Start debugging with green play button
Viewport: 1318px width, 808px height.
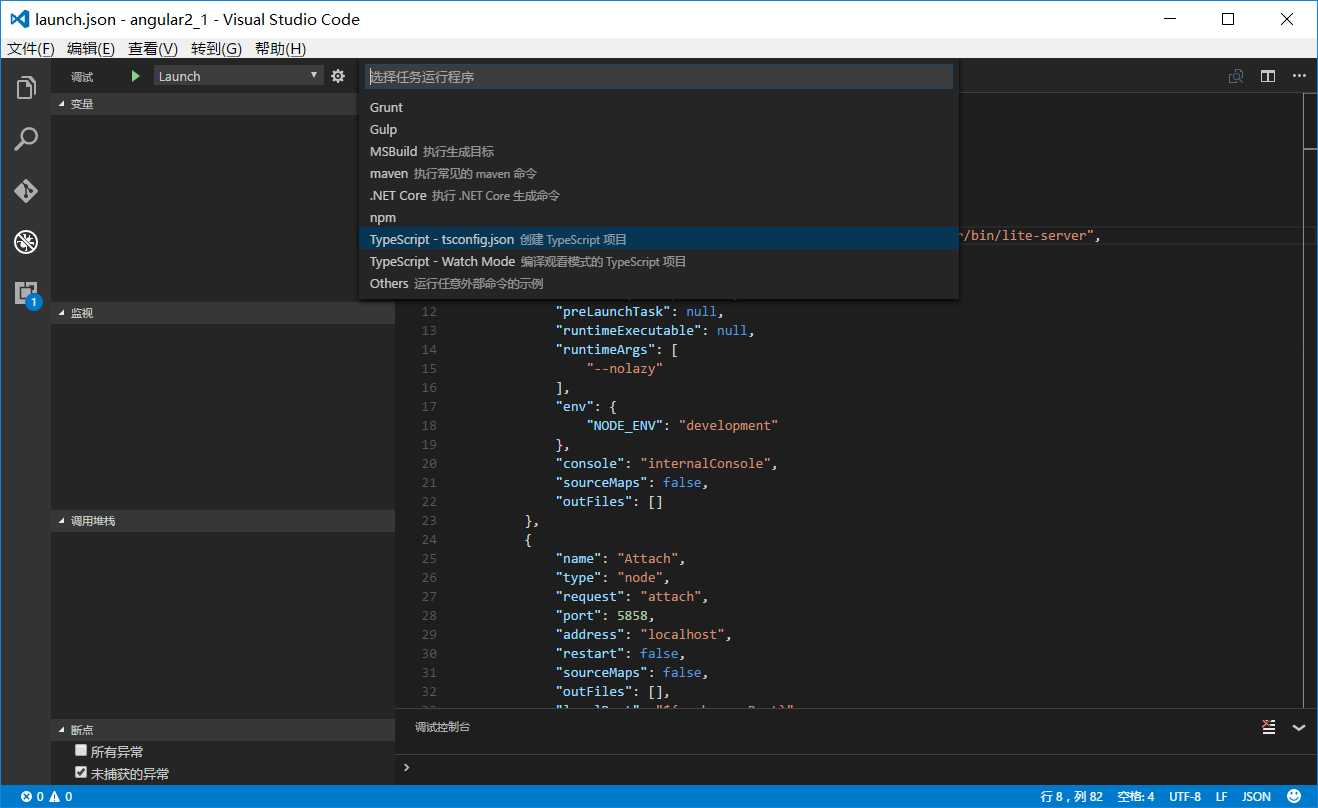coord(136,76)
